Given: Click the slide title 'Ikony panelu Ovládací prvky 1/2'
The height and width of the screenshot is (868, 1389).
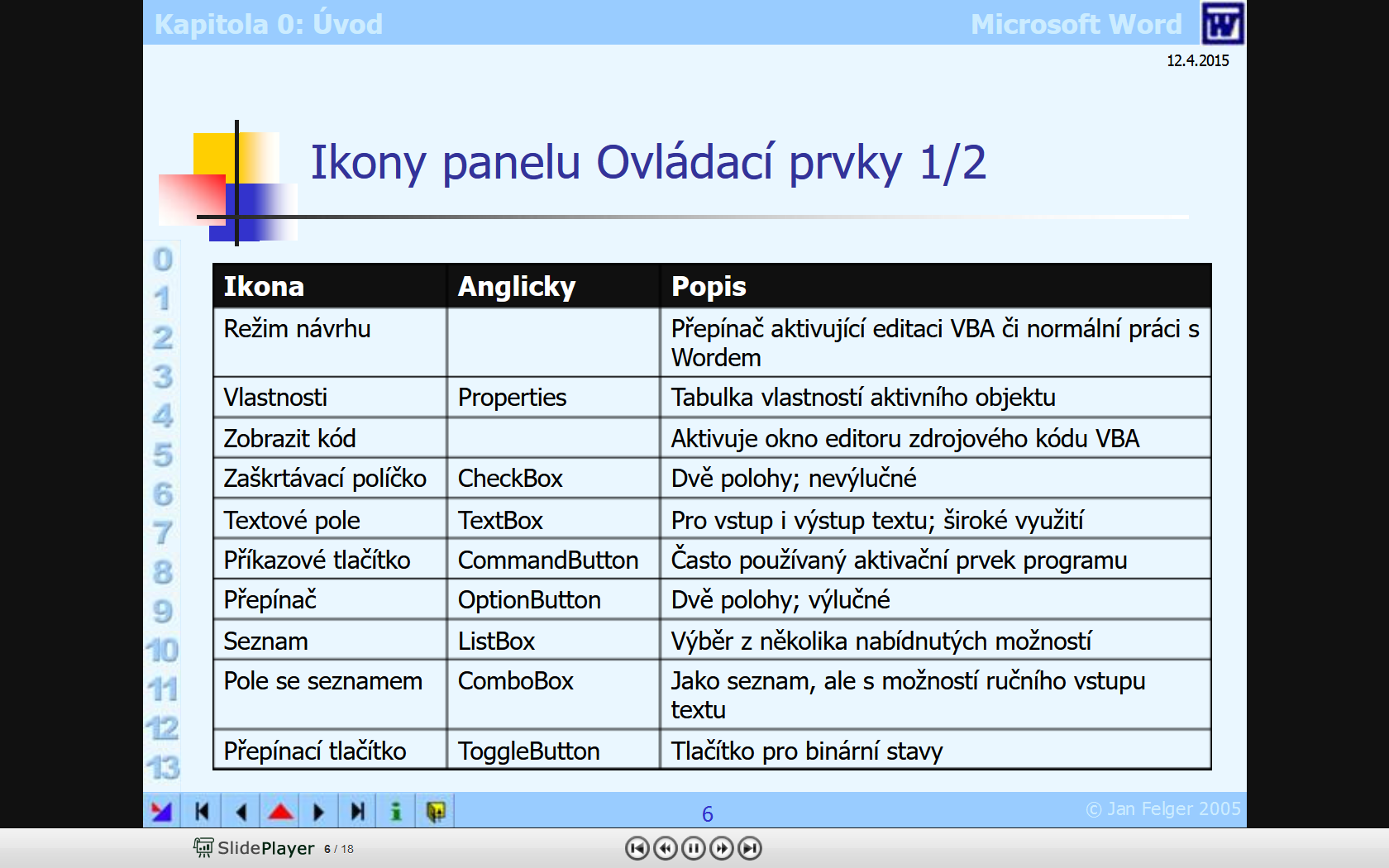Looking at the screenshot, I should point(648,162).
